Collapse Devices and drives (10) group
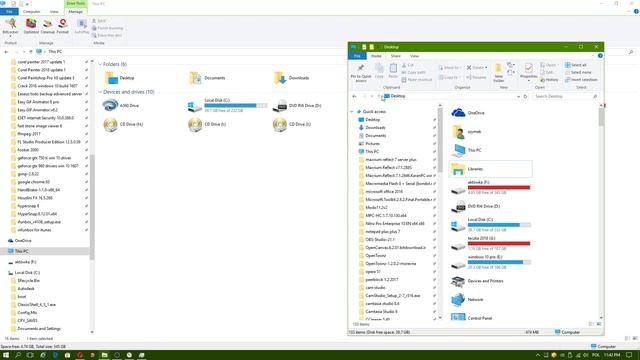 pyautogui.click(x=100, y=92)
